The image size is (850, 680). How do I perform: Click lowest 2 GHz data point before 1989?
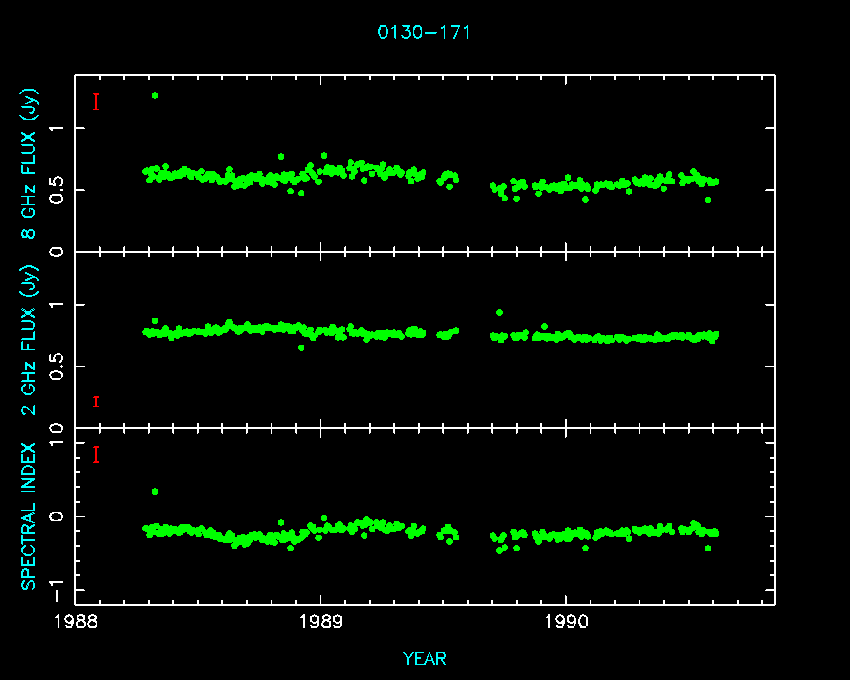[301, 347]
